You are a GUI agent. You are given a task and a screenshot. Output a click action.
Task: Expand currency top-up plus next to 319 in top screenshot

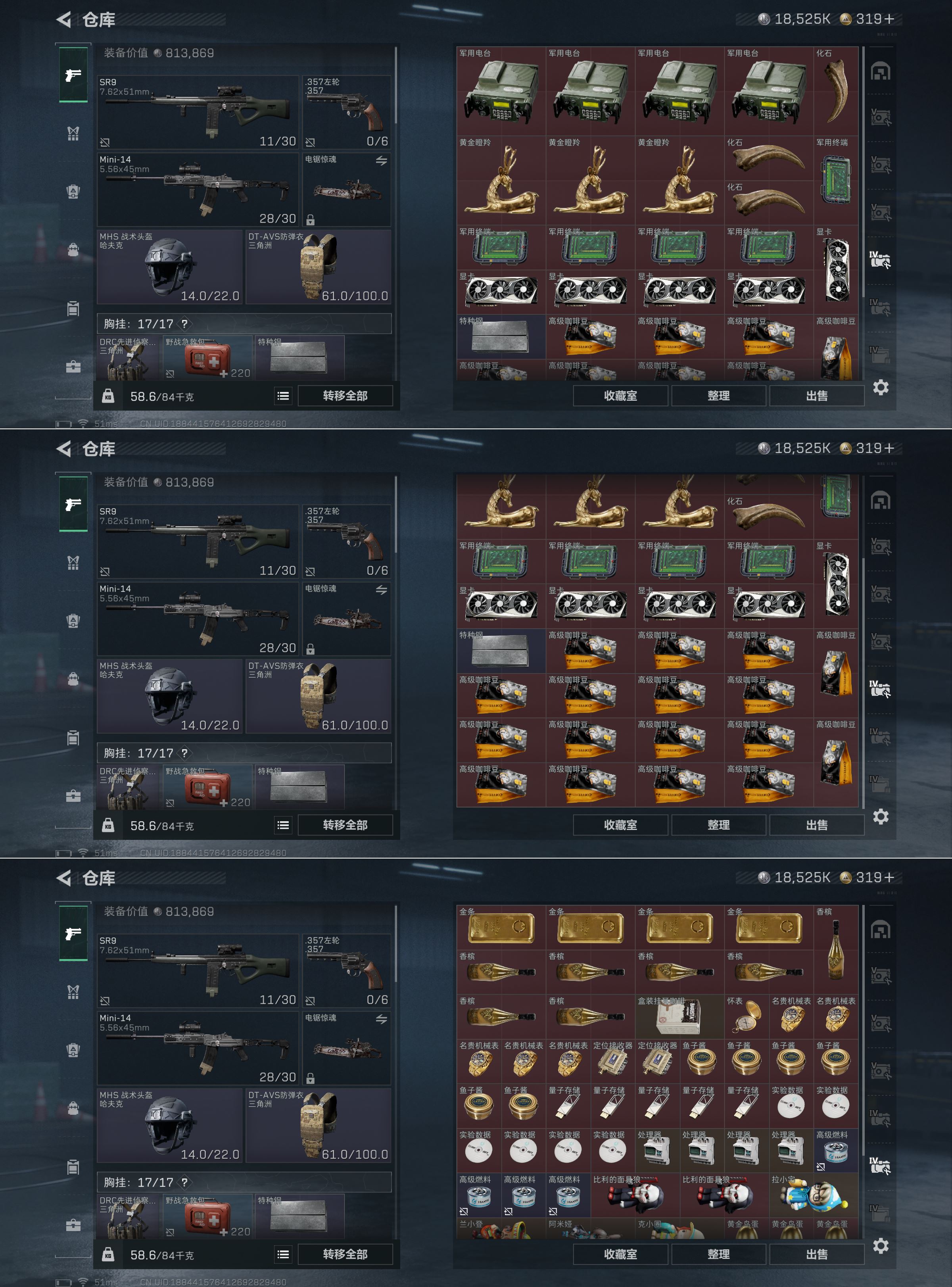[889, 19]
